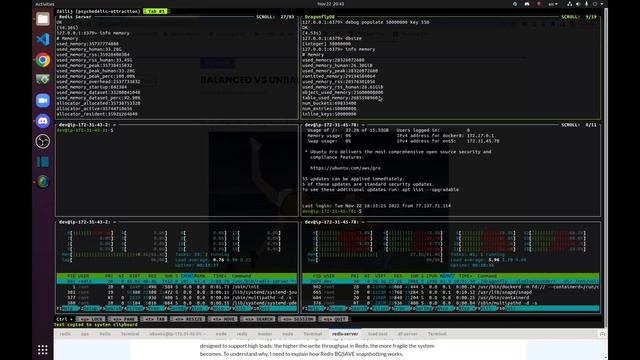Click RESIZE mode in Zellij status bar
640x360 pixels.
tap(188, 319)
